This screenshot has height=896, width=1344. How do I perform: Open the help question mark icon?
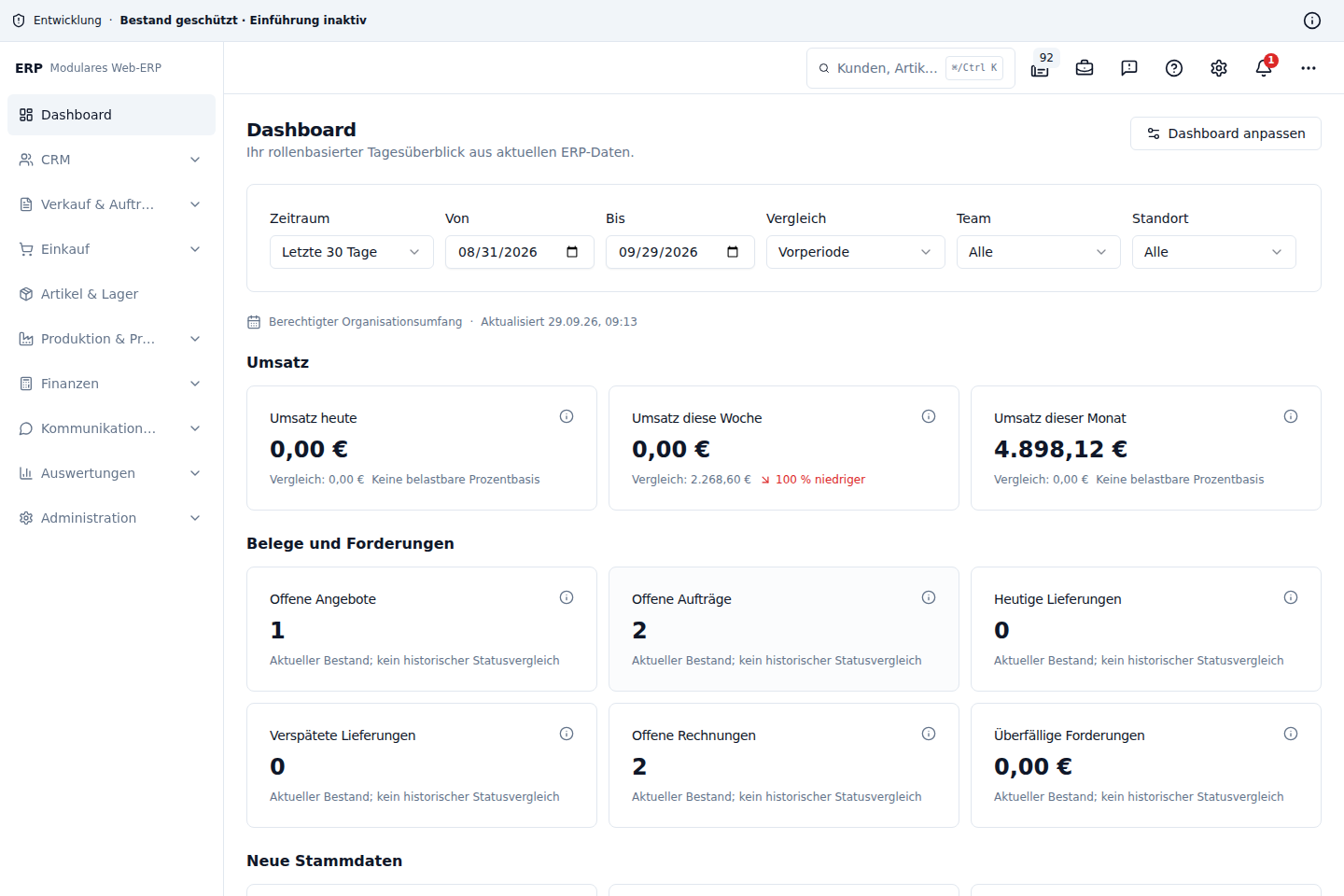pos(1174,68)
